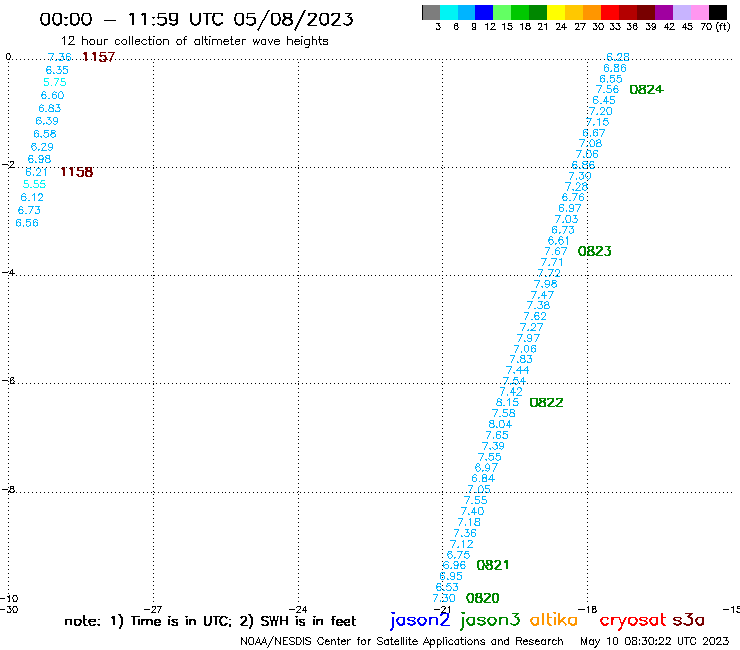Image resolution: width=740 pixels, height=650 pixels.
Task: Click the -27 longitude axis label
Action: tap(153, 609)
